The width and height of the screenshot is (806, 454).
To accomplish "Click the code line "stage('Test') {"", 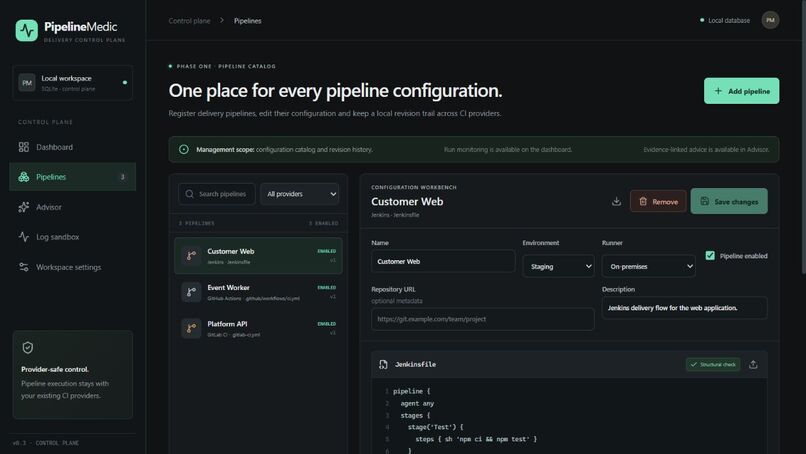I will tap(435, 427).
